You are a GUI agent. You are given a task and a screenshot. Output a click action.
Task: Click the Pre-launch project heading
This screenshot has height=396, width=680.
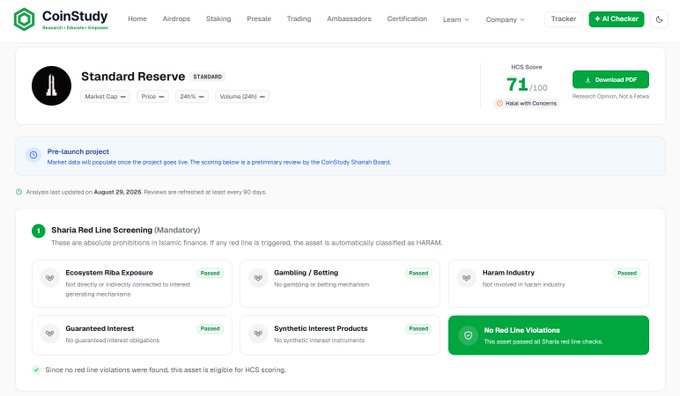coord(78,151)
